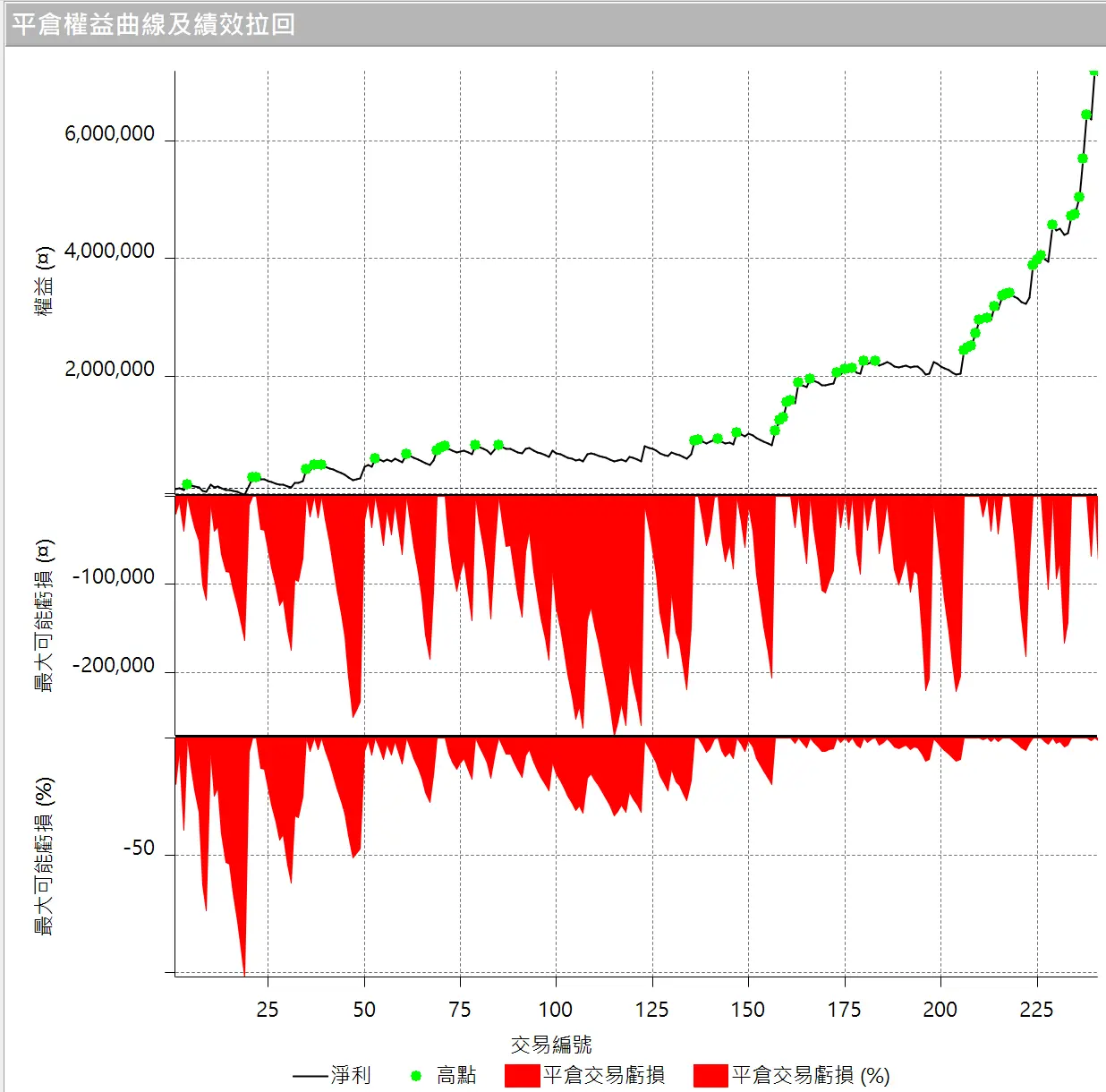Click the 平倉交易虧損 (%) legend label

pos(811,1075)
